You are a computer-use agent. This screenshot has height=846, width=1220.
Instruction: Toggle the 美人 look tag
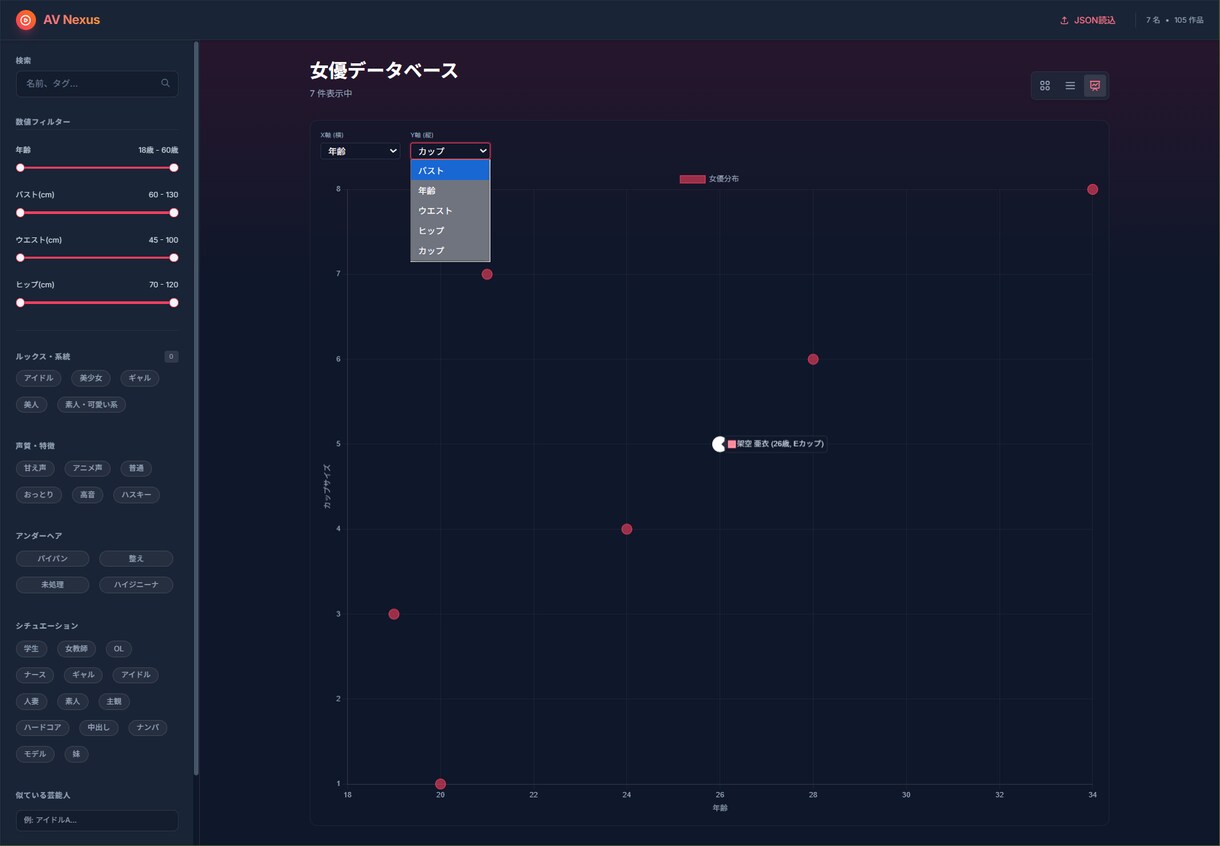(31, 404)
